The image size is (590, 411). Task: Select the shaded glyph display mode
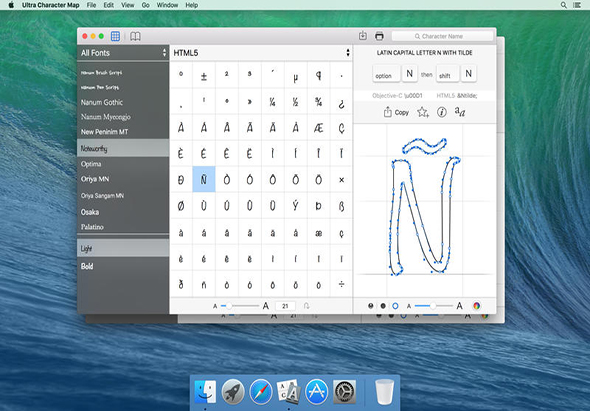pos(371,306)
